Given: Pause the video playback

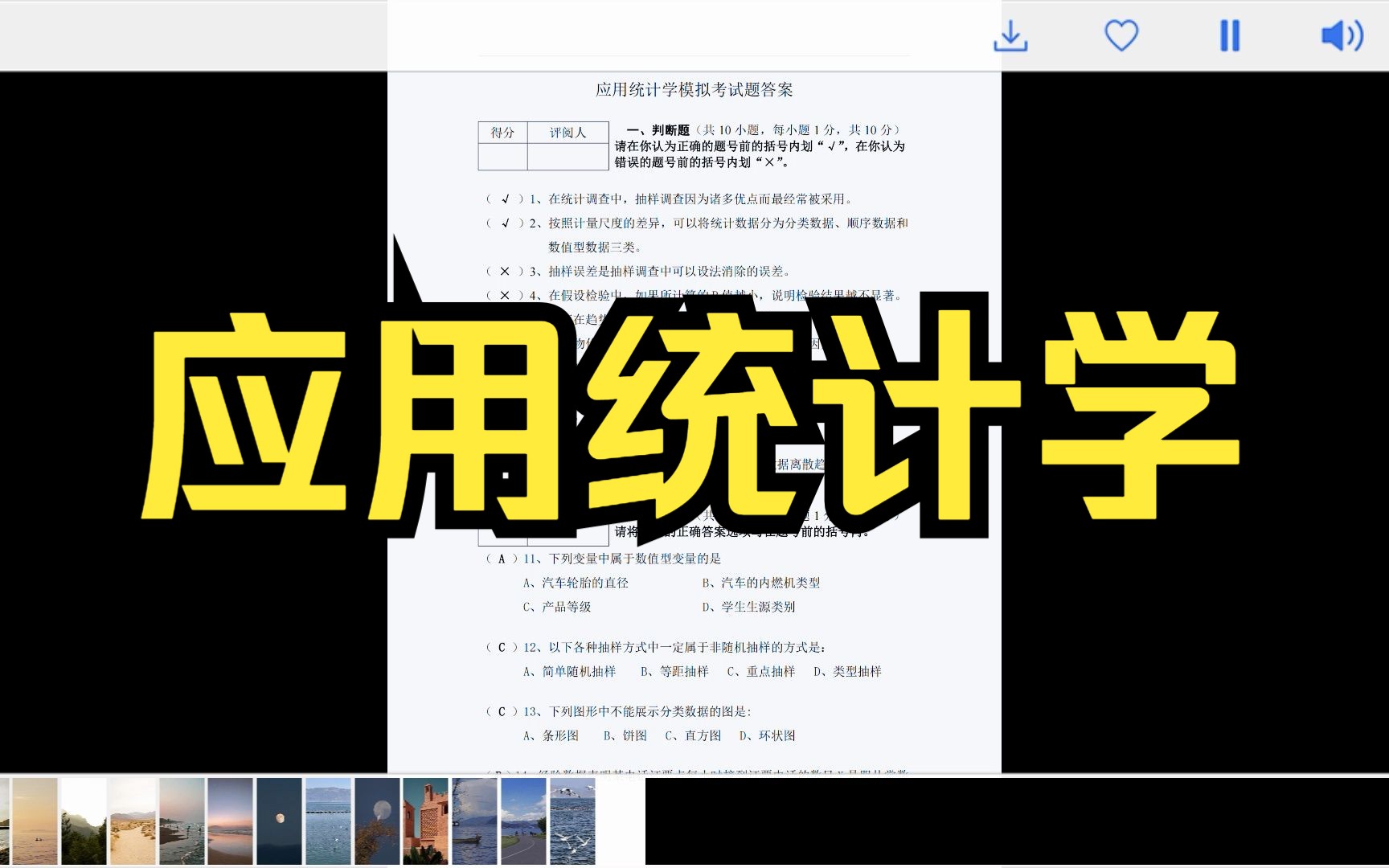Looking at the screenshot, I should pos(1229,35).
